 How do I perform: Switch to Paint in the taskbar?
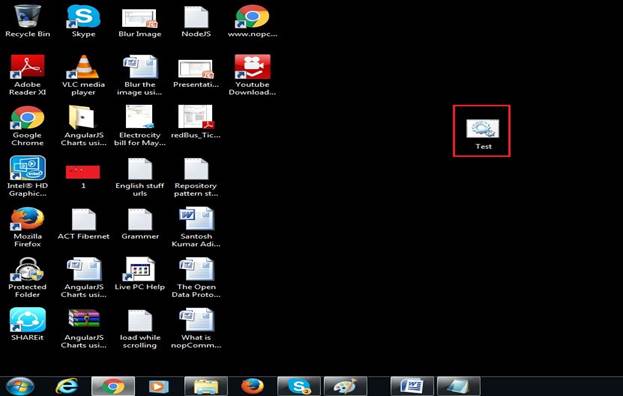tap(345, 386)
